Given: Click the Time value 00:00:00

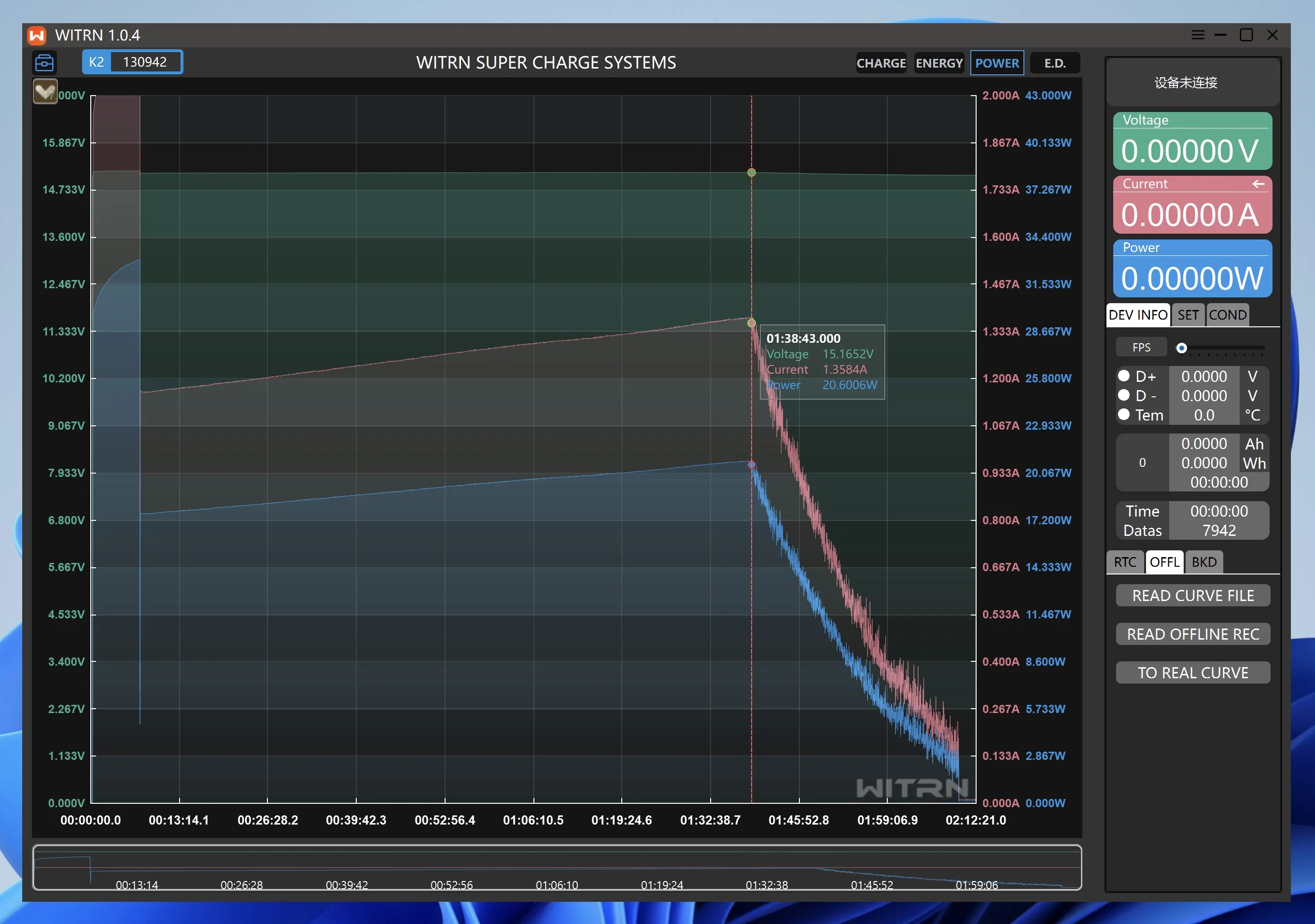Looking at the screenshot, I should pos(1219,511).
